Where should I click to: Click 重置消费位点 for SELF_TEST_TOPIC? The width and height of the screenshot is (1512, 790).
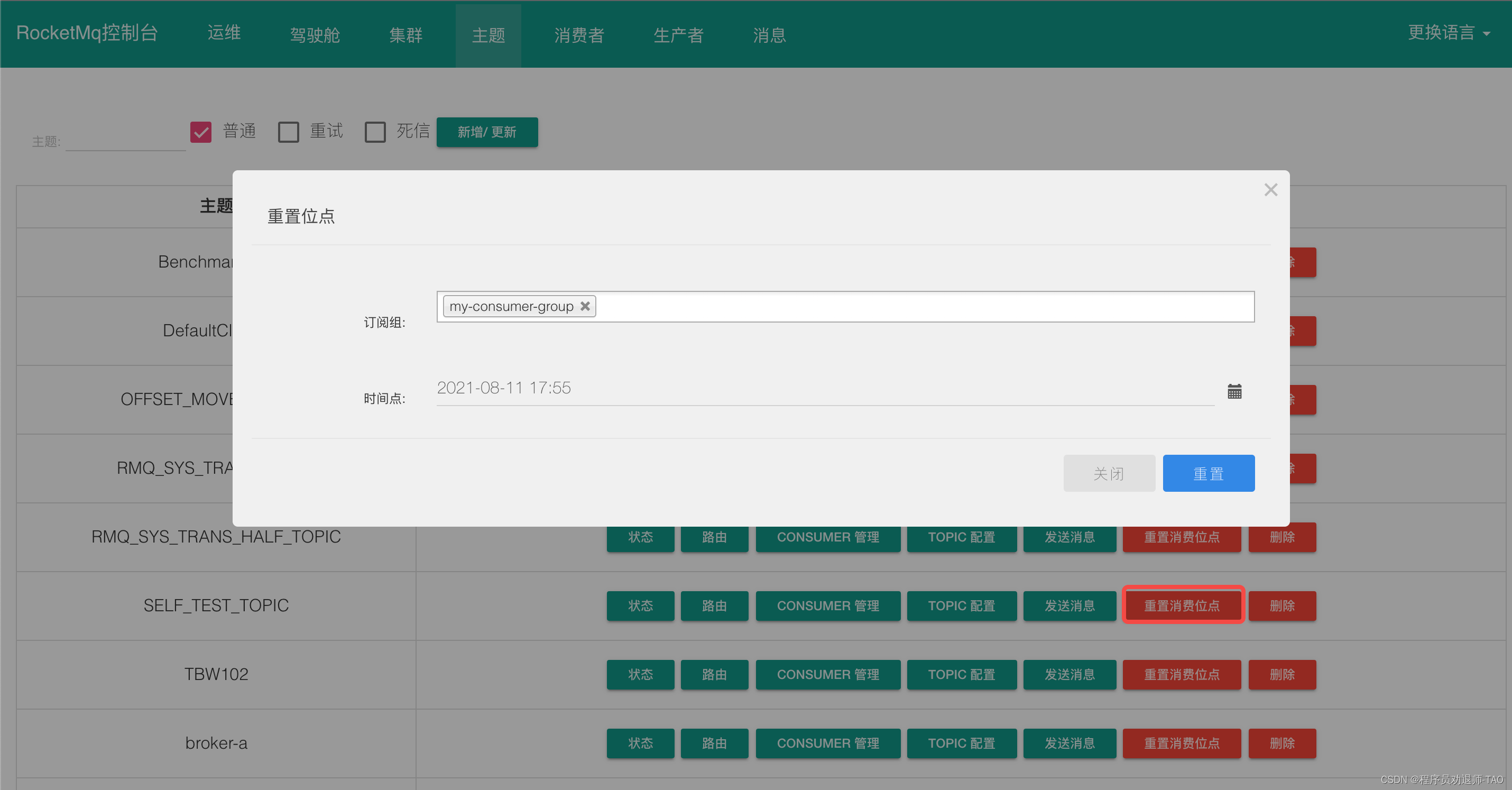1182,605
